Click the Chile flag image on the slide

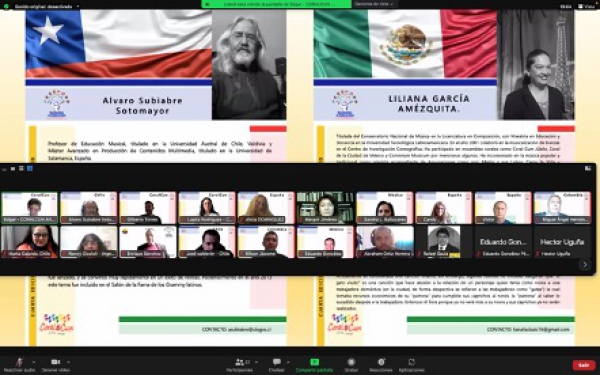(119, 44)
